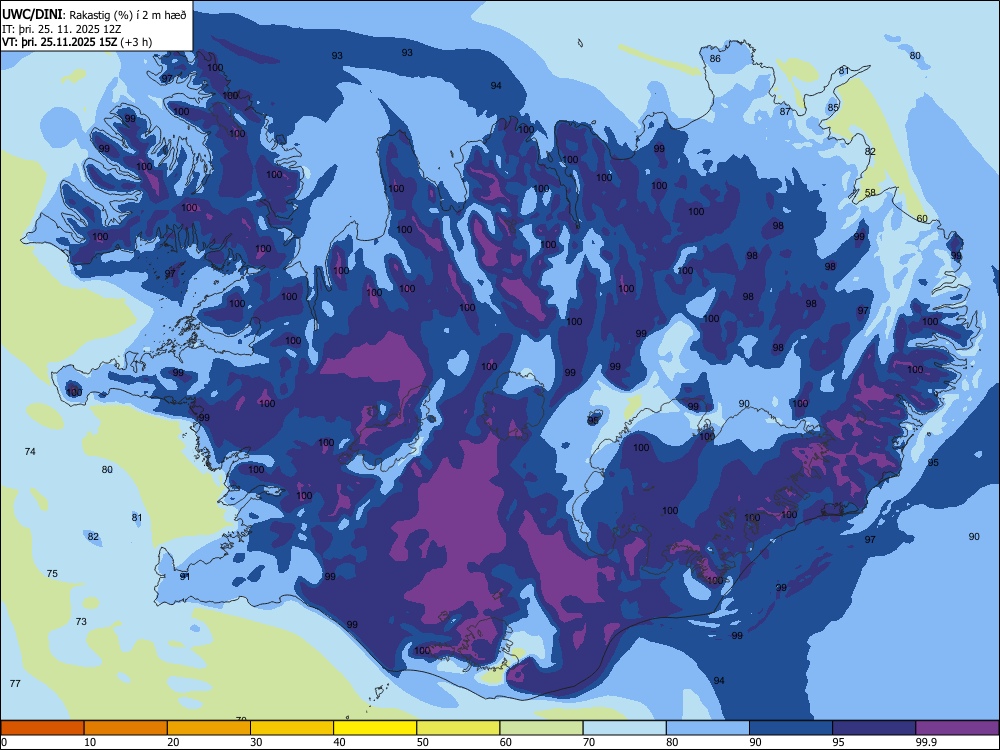The width and height of the screenshot is (1000, 750).
Task: Select the pale blue 70–80 legend swatch
Action: click(624, 728)
